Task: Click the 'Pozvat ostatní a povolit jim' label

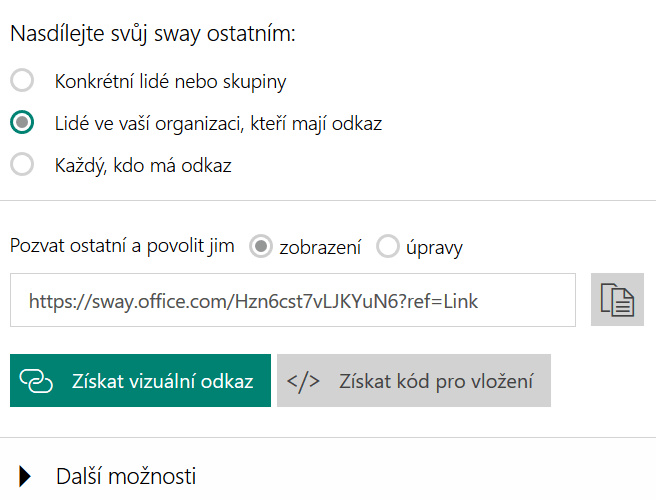Action: pyautogui.click(x=122, y=246)
